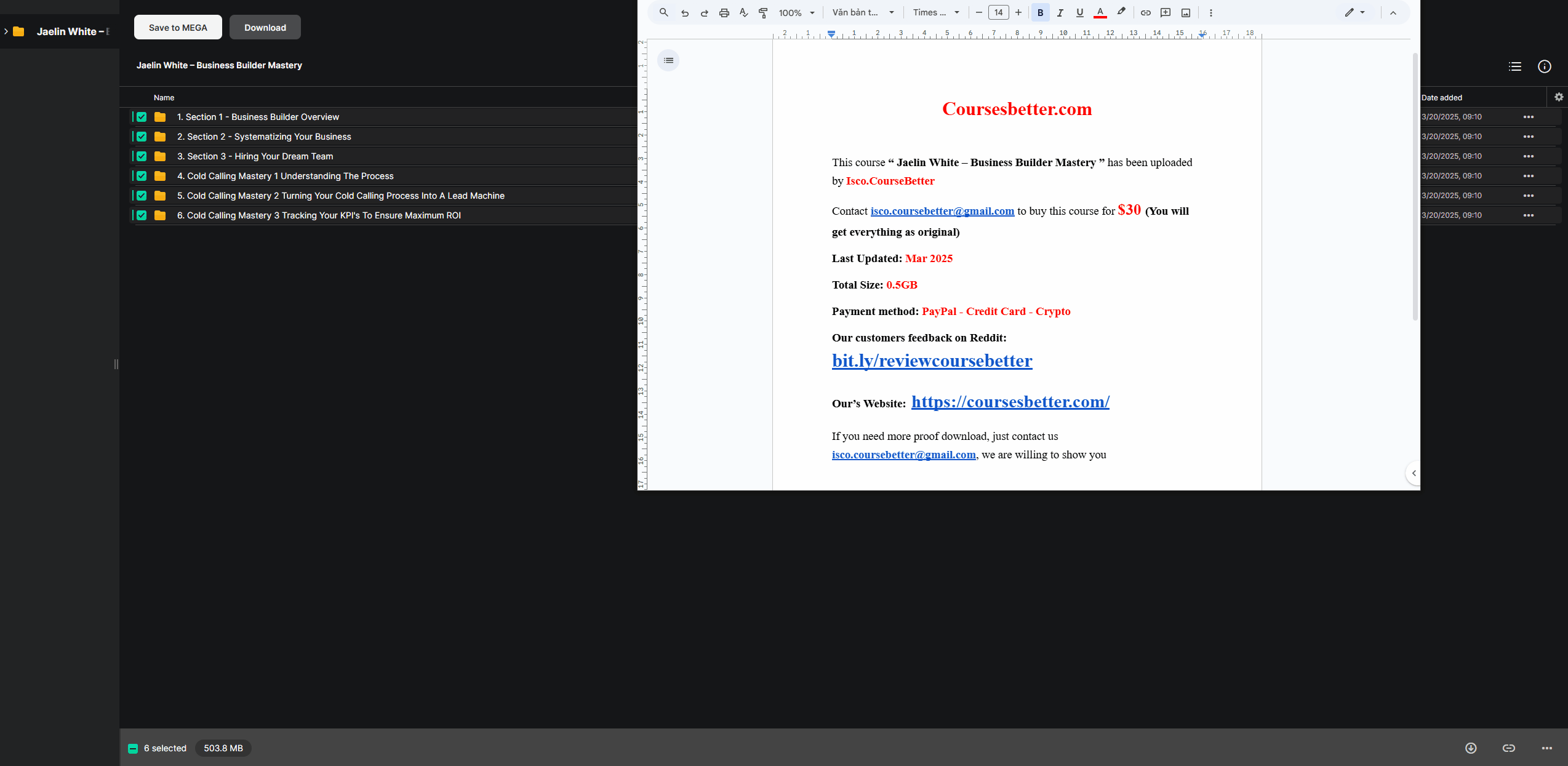Image resolution: width=1568 pixels, height=766 pixels.
Task: Increase the font size
Action: [x=1018, y=12]
